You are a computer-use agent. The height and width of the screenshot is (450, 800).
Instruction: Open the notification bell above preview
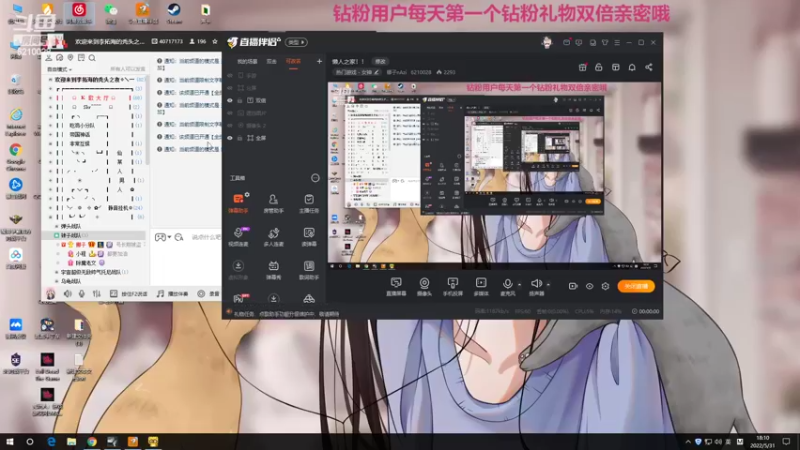click(x=632, y=67)
